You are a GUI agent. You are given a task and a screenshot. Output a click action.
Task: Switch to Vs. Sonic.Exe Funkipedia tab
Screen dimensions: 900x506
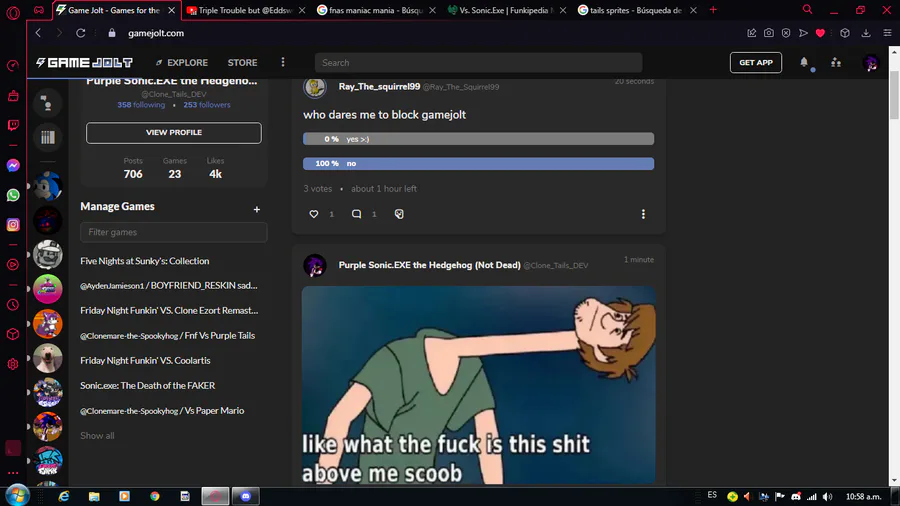click(x=506, y=10)
